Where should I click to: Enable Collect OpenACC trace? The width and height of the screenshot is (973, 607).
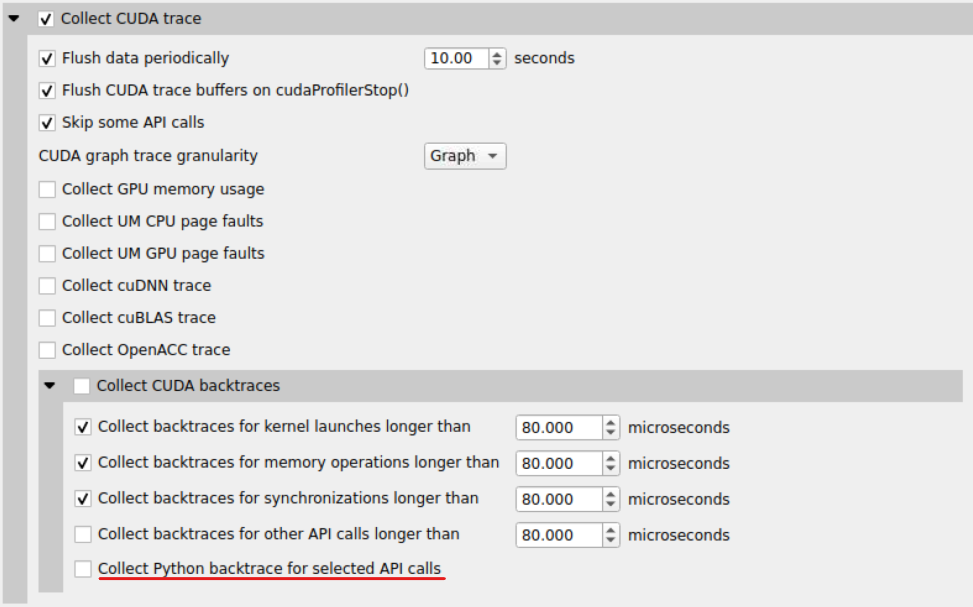pyautogui.click(x=45, y=349)
